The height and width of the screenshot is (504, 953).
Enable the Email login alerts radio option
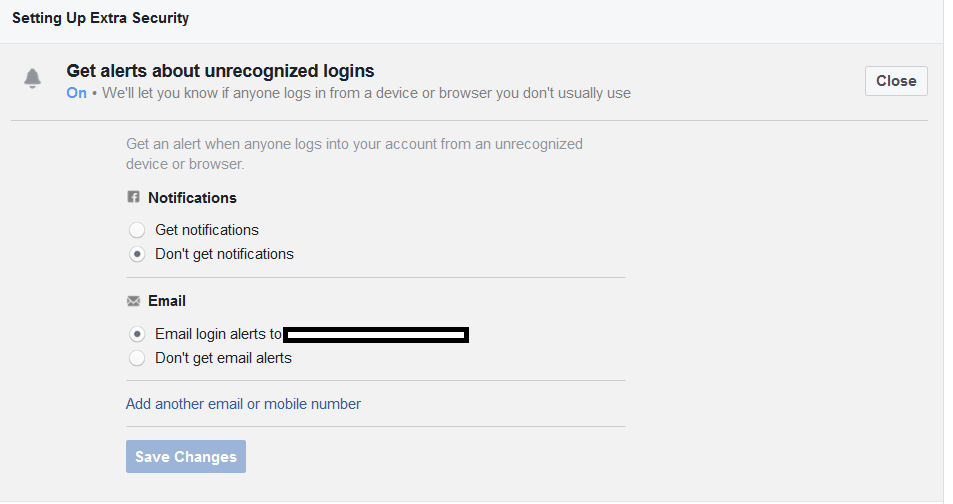coord(137,334)
